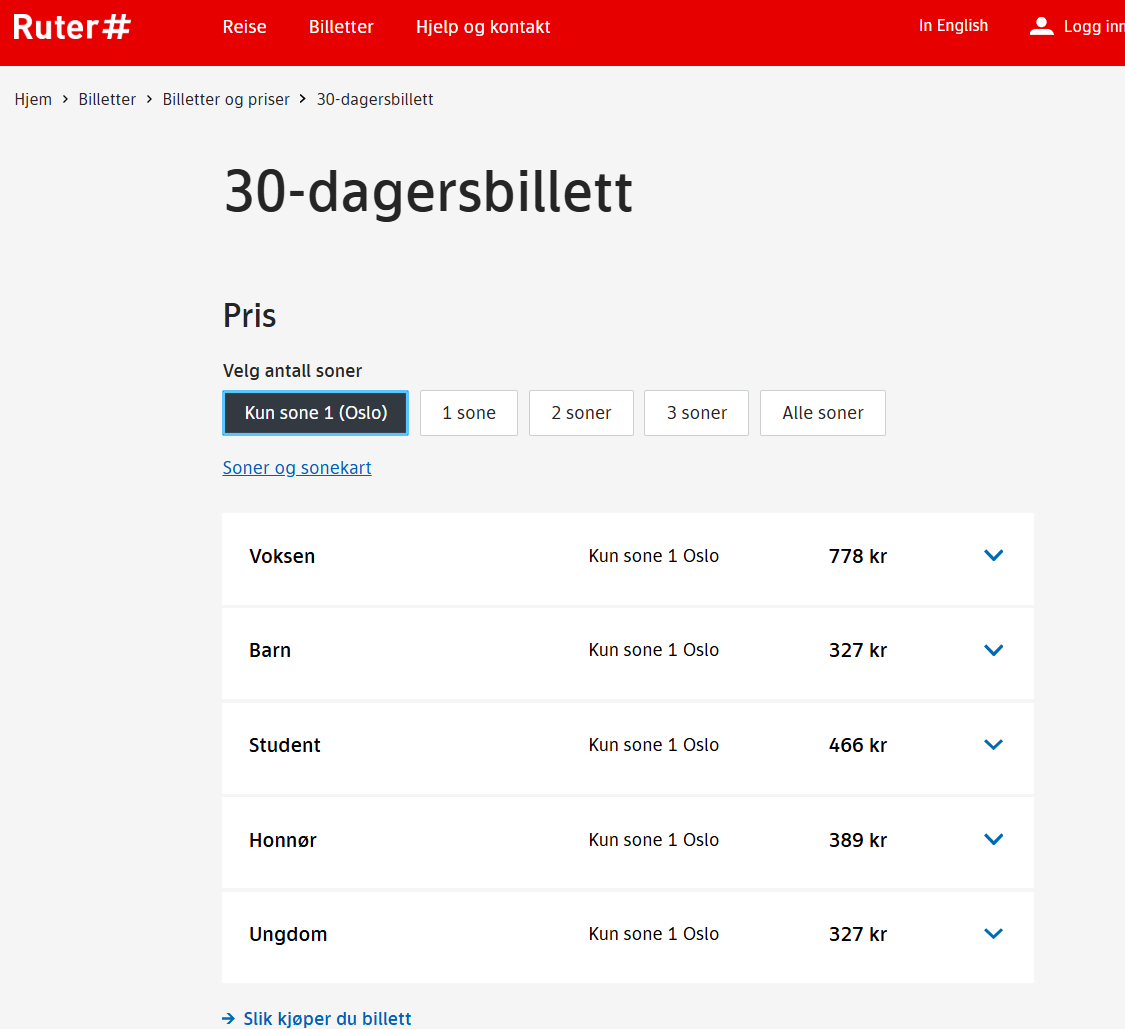
Task: Click the user profile icon beside Logg inn
Action: [x=1041, y=27]
